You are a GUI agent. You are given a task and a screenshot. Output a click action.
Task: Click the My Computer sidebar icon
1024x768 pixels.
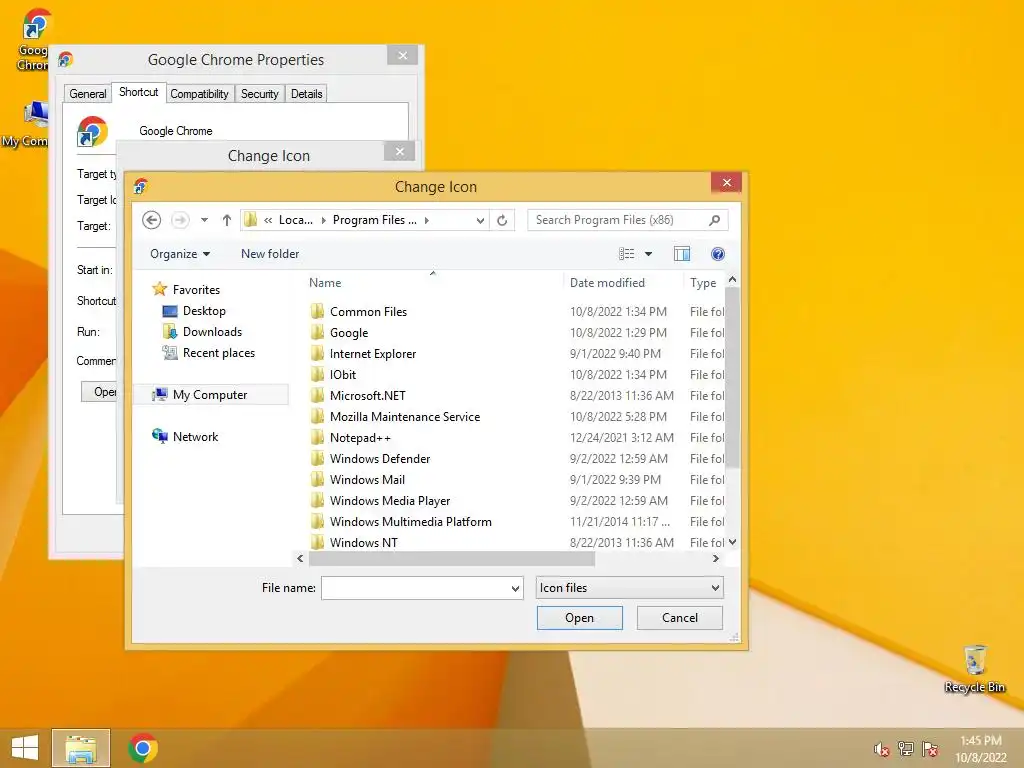coord(159,394)
